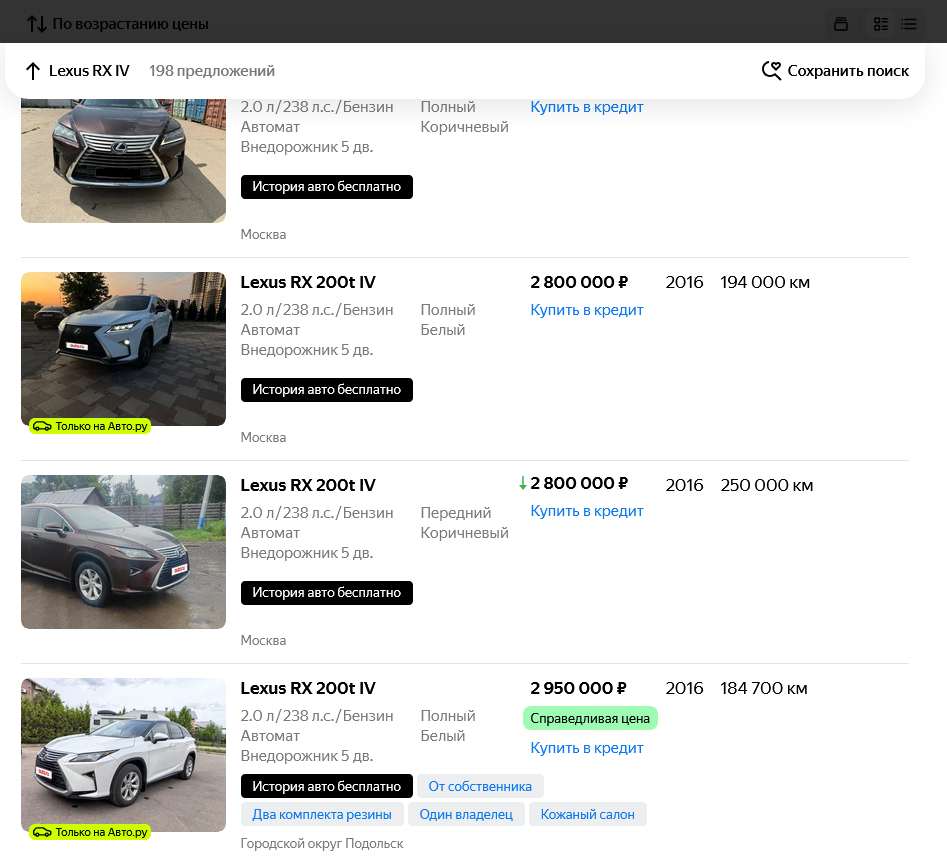Viewport: 947px width, 856px height.
Task: Click Передний drive type text
Action: (455, 513)
